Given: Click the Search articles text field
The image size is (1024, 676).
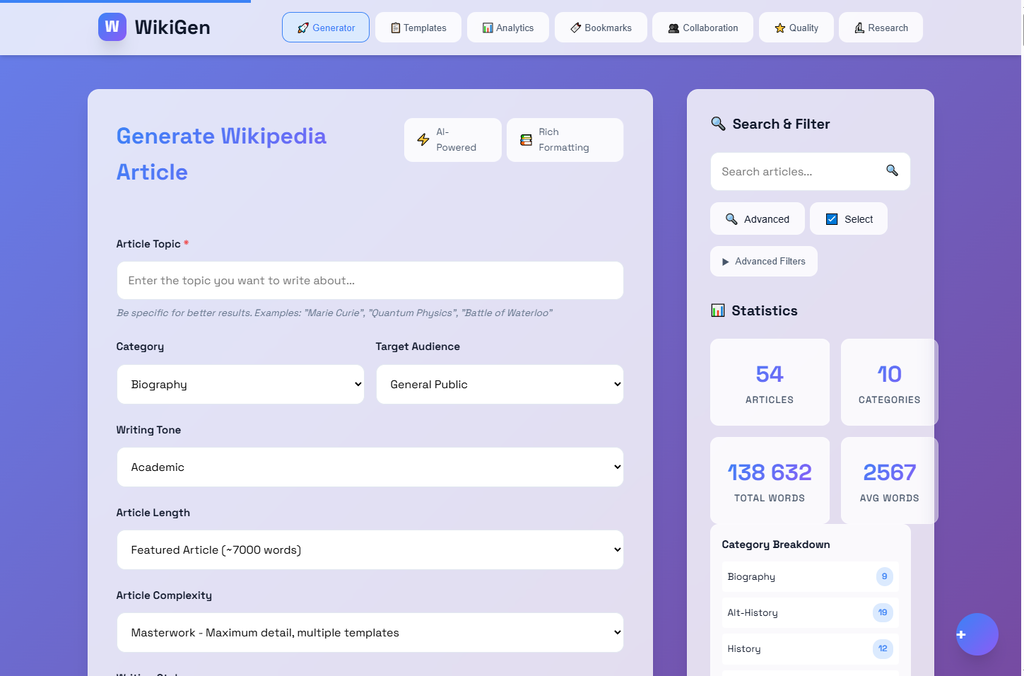Looking at the screenshot, I should (x=795, y=172).
